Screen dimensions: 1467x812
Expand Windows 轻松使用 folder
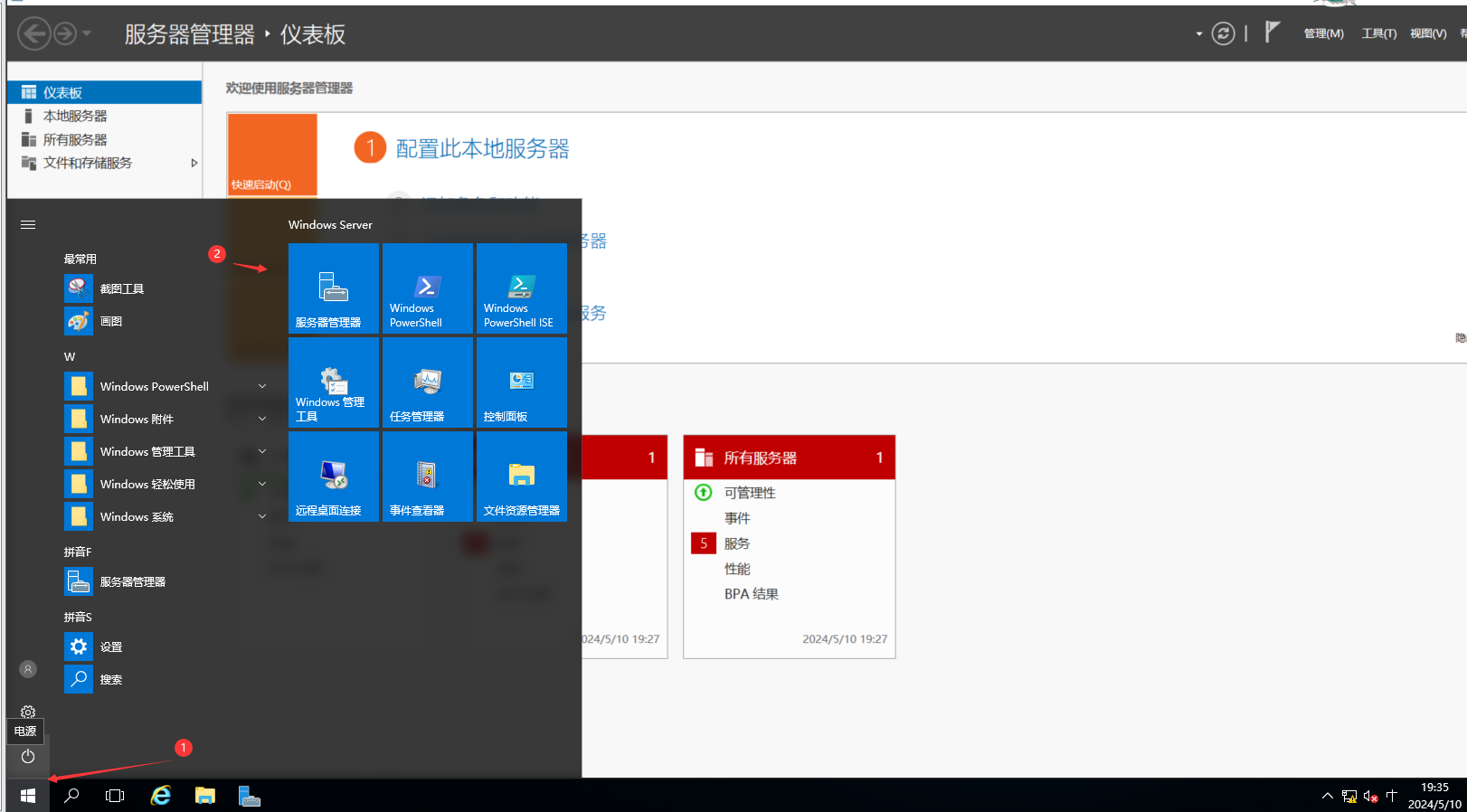(x=262, y=484)
